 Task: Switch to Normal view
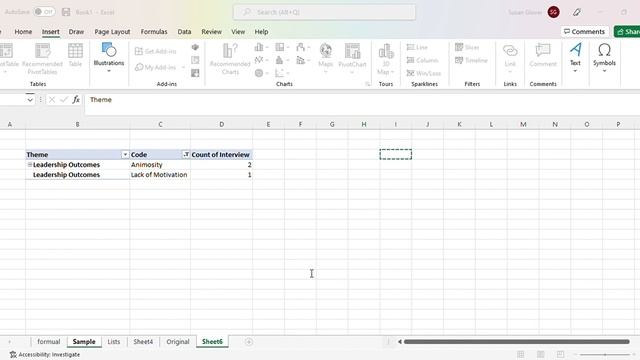pos(521,355)
